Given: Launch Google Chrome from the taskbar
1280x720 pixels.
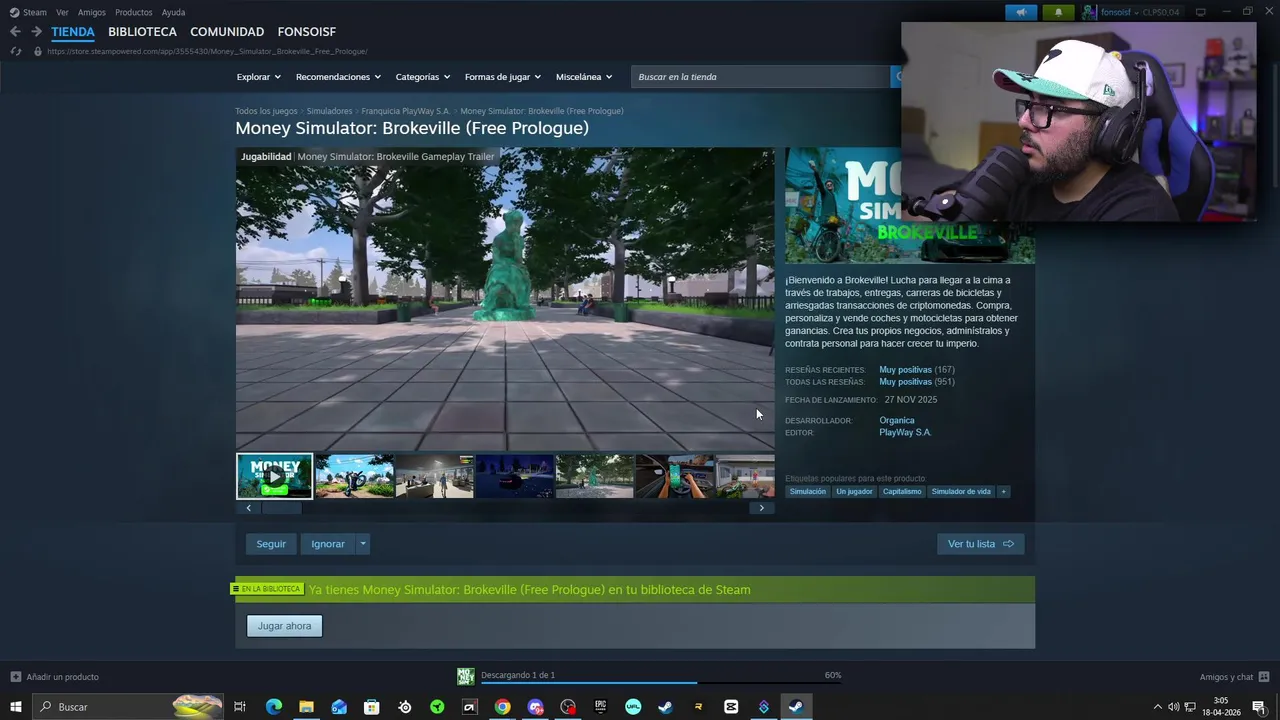Looking at the screenshot, I should (502, 707).
